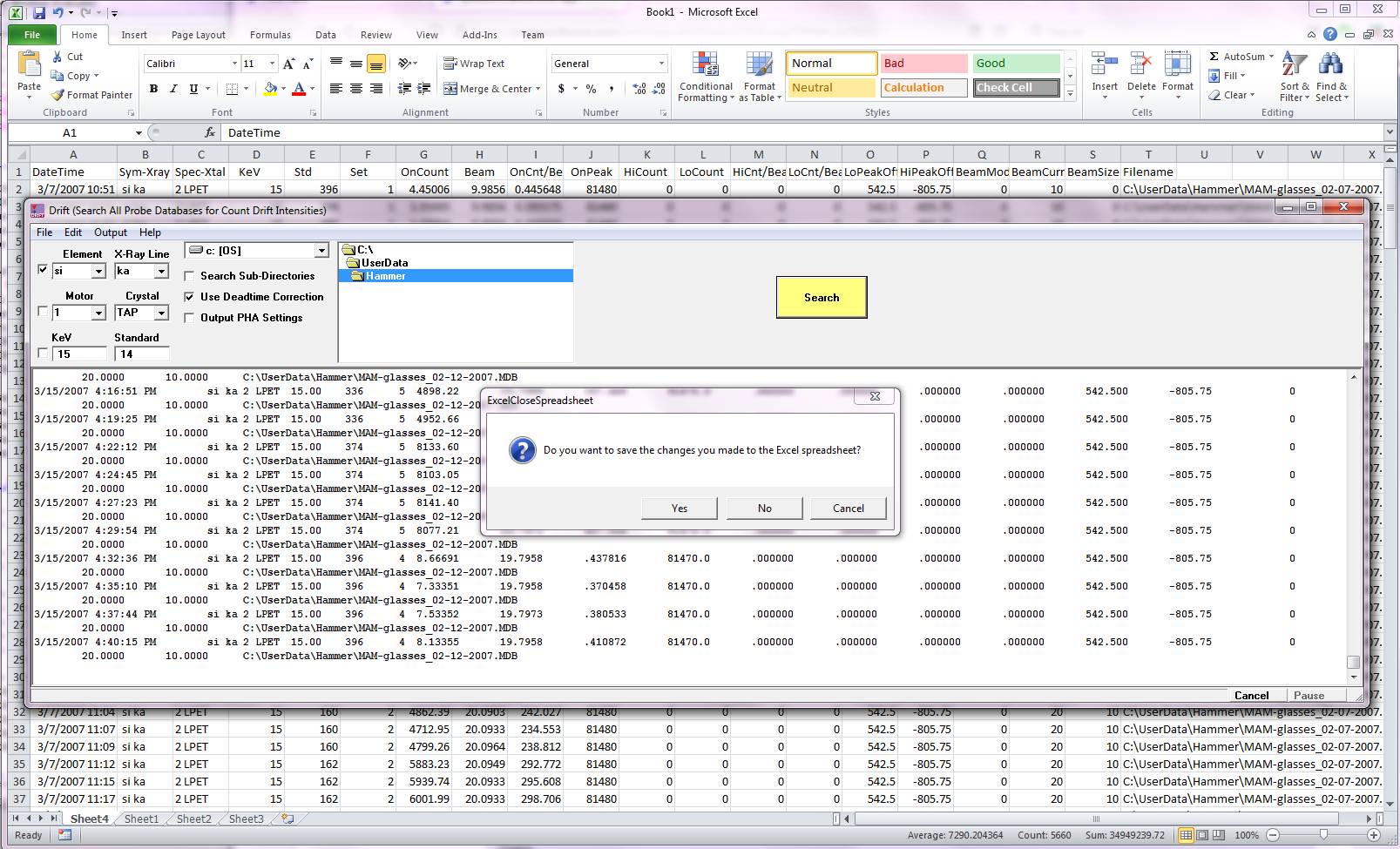Click the Format Painter icon

pos(58,95)
